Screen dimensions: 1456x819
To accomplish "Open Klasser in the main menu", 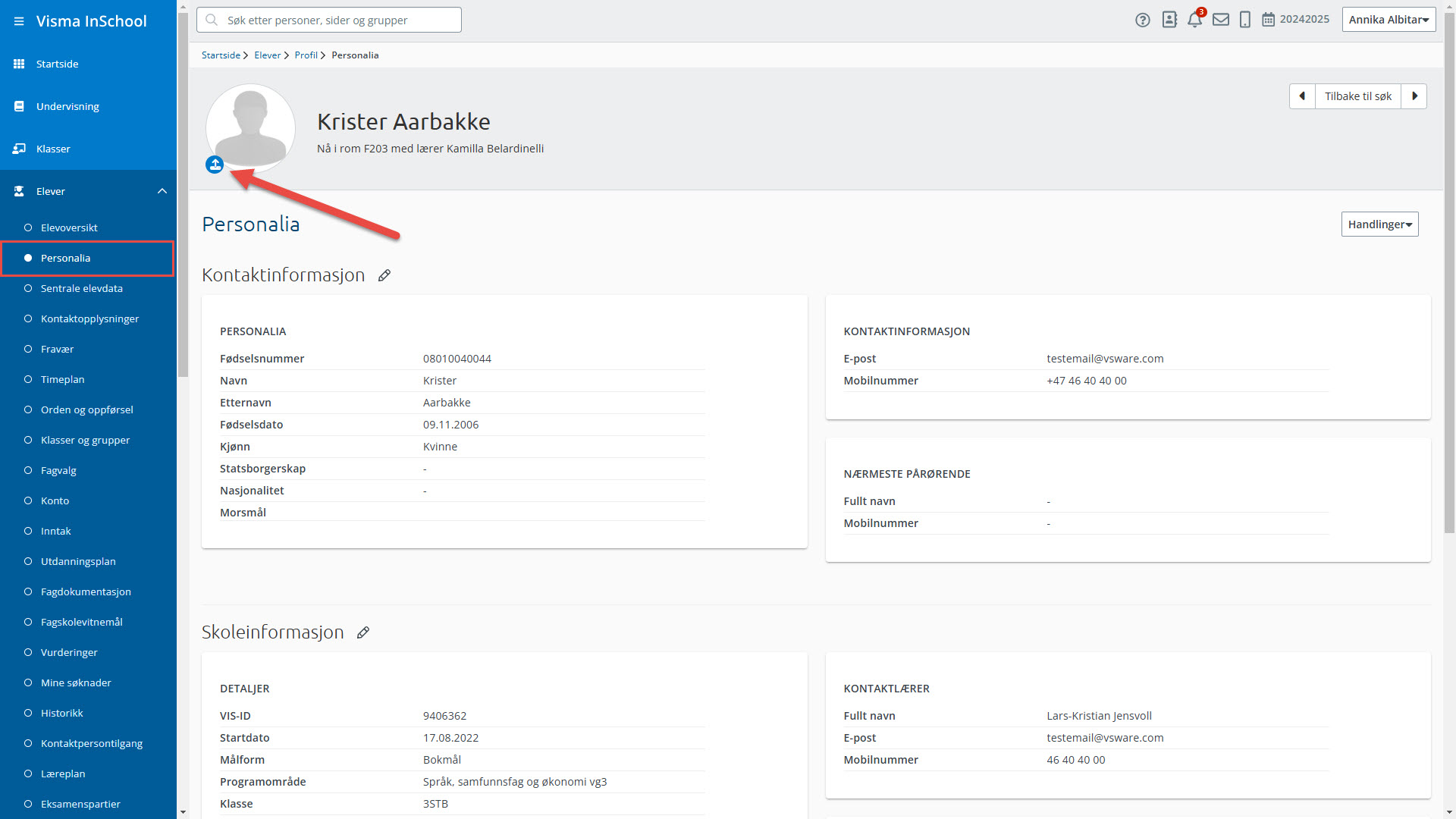I will click(x=53, y=149).
